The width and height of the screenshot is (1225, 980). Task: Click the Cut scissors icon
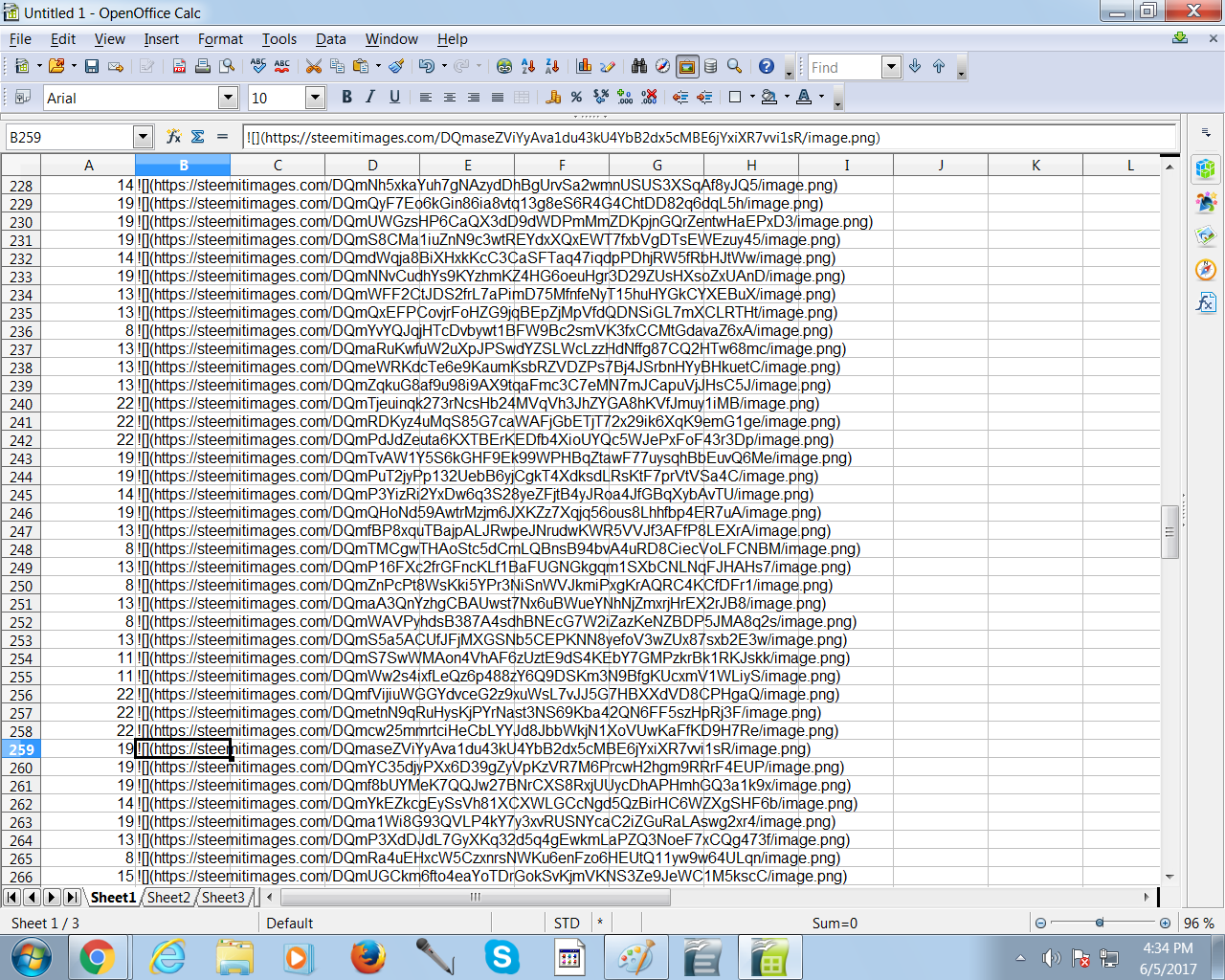coord(313,66)
